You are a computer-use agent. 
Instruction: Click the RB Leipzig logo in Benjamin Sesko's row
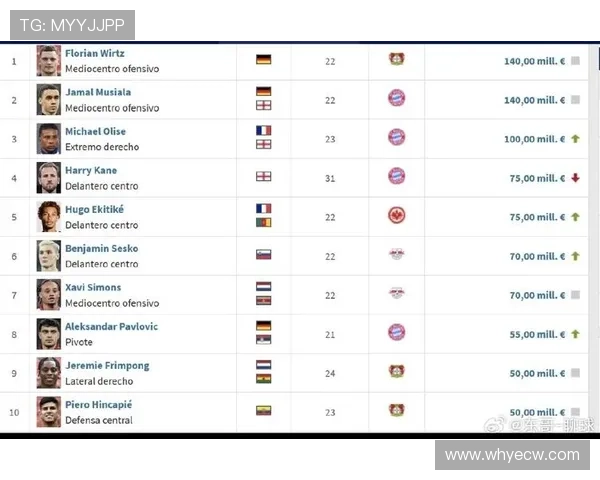397,255
